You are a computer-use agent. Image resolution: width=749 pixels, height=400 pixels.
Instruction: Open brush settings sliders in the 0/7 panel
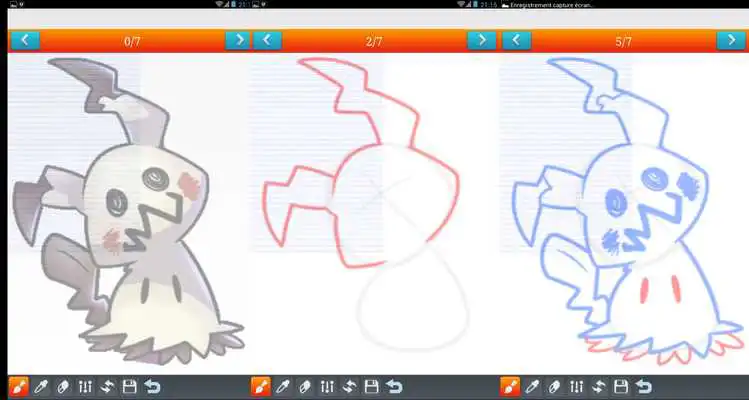[x=85, y=386]
